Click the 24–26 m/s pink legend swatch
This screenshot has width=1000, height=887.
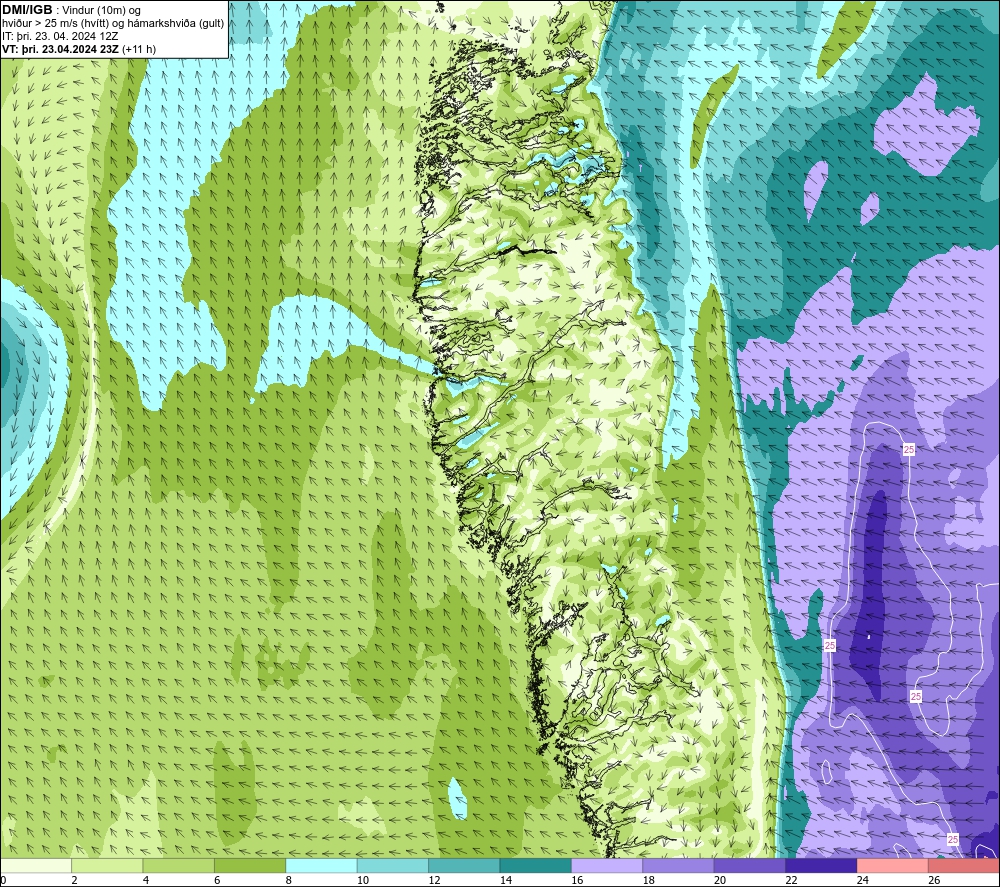point(893,865)
